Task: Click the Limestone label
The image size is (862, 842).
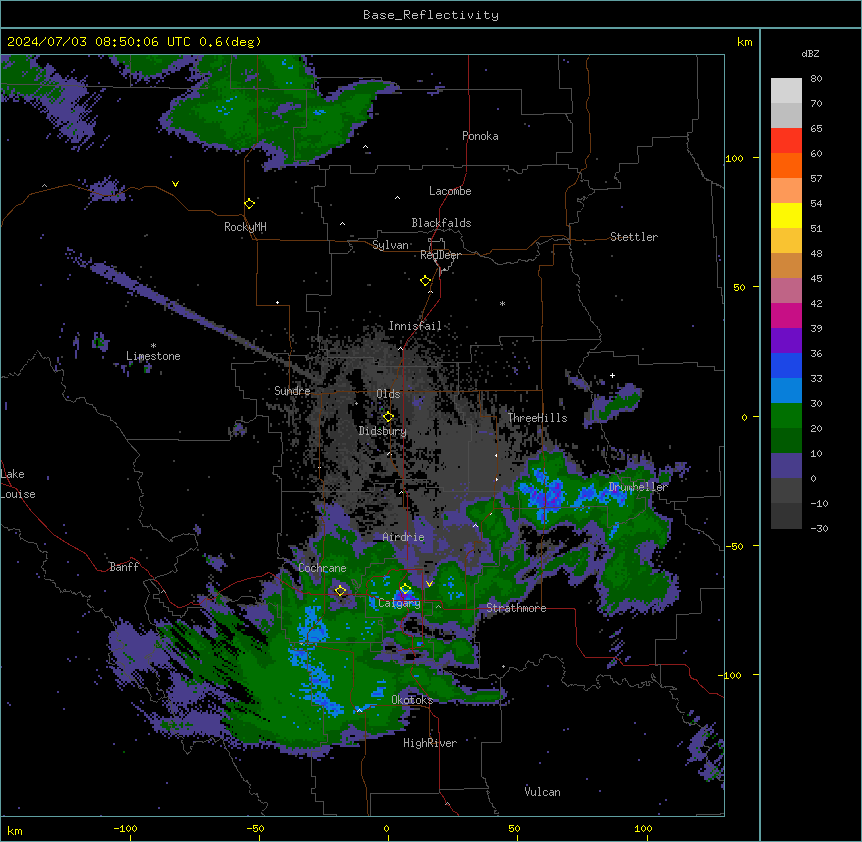Action: click(x=153, y=356)
